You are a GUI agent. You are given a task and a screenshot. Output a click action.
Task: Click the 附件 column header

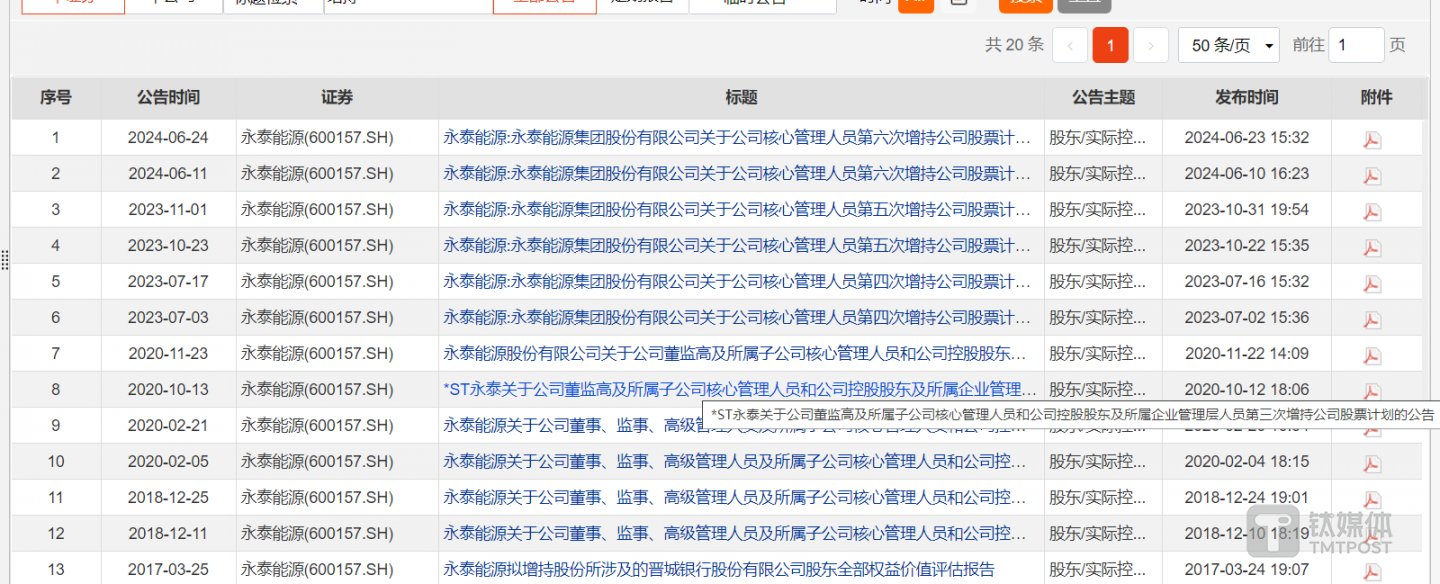[x=1376, y=97]
